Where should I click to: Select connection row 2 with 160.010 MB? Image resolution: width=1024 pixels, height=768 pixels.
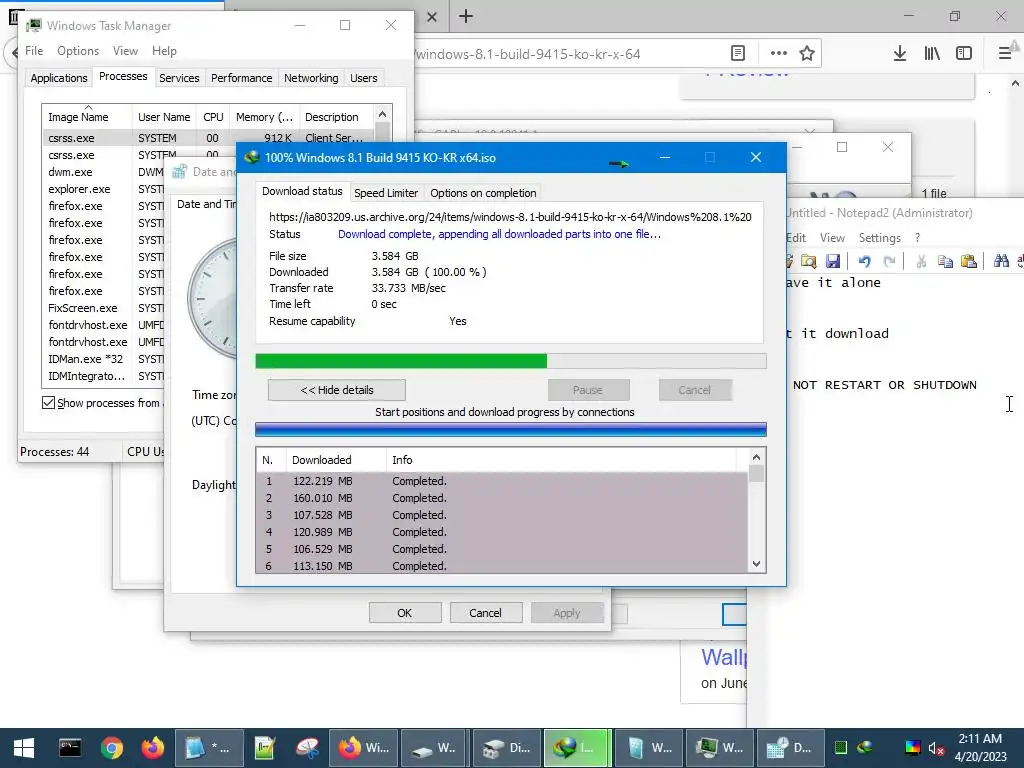pyautogui.click(x=502, y=498)
